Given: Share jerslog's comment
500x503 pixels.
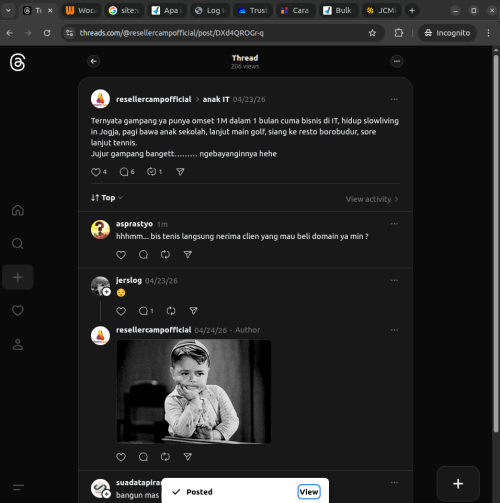Looking at the screenshot, I should coord(193,311).
